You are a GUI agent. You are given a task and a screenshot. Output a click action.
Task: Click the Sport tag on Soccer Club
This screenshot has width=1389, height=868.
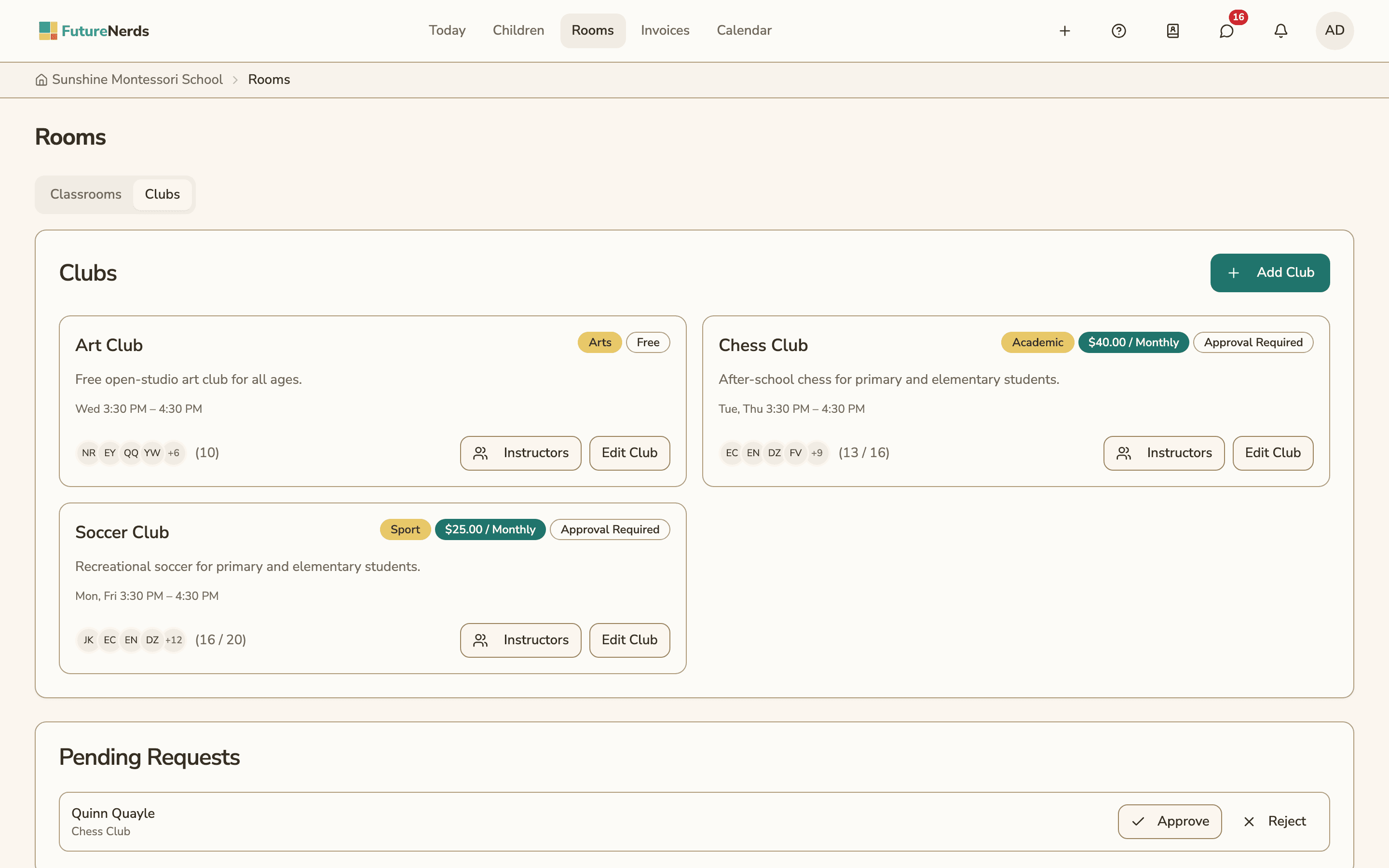coord(405,530)
